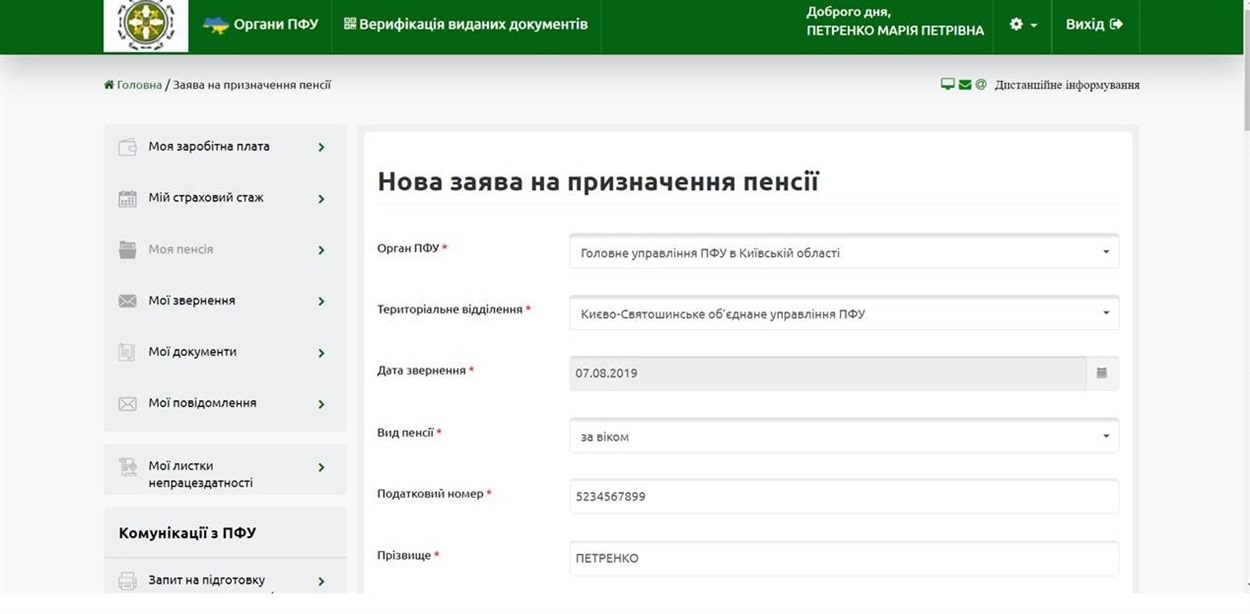This screenshot has height=614, width=1250.
Task: Expand chevron for Моя пенсія
Action: (321, 250)
